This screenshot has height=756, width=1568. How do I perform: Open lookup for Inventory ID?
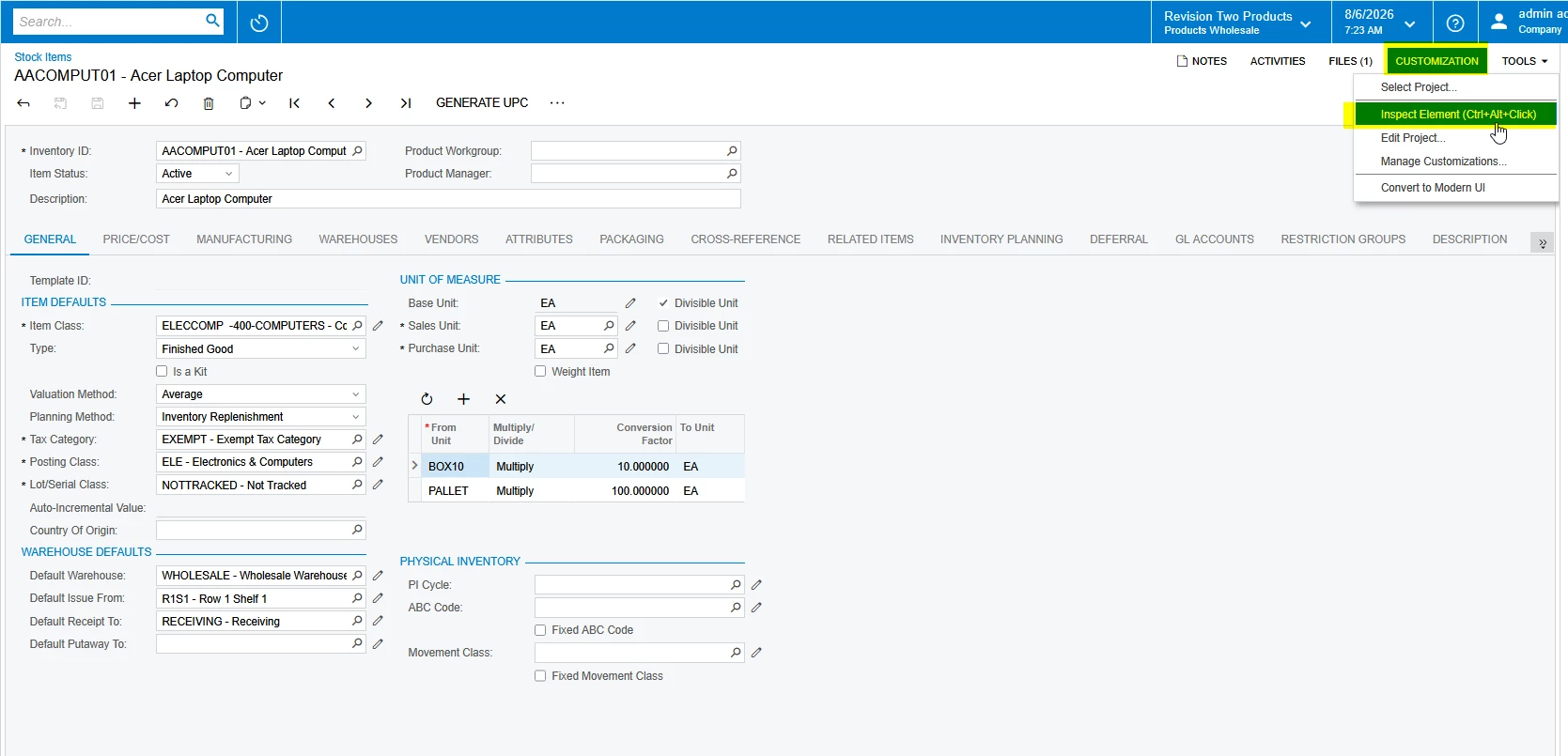[x=357, y=151]
